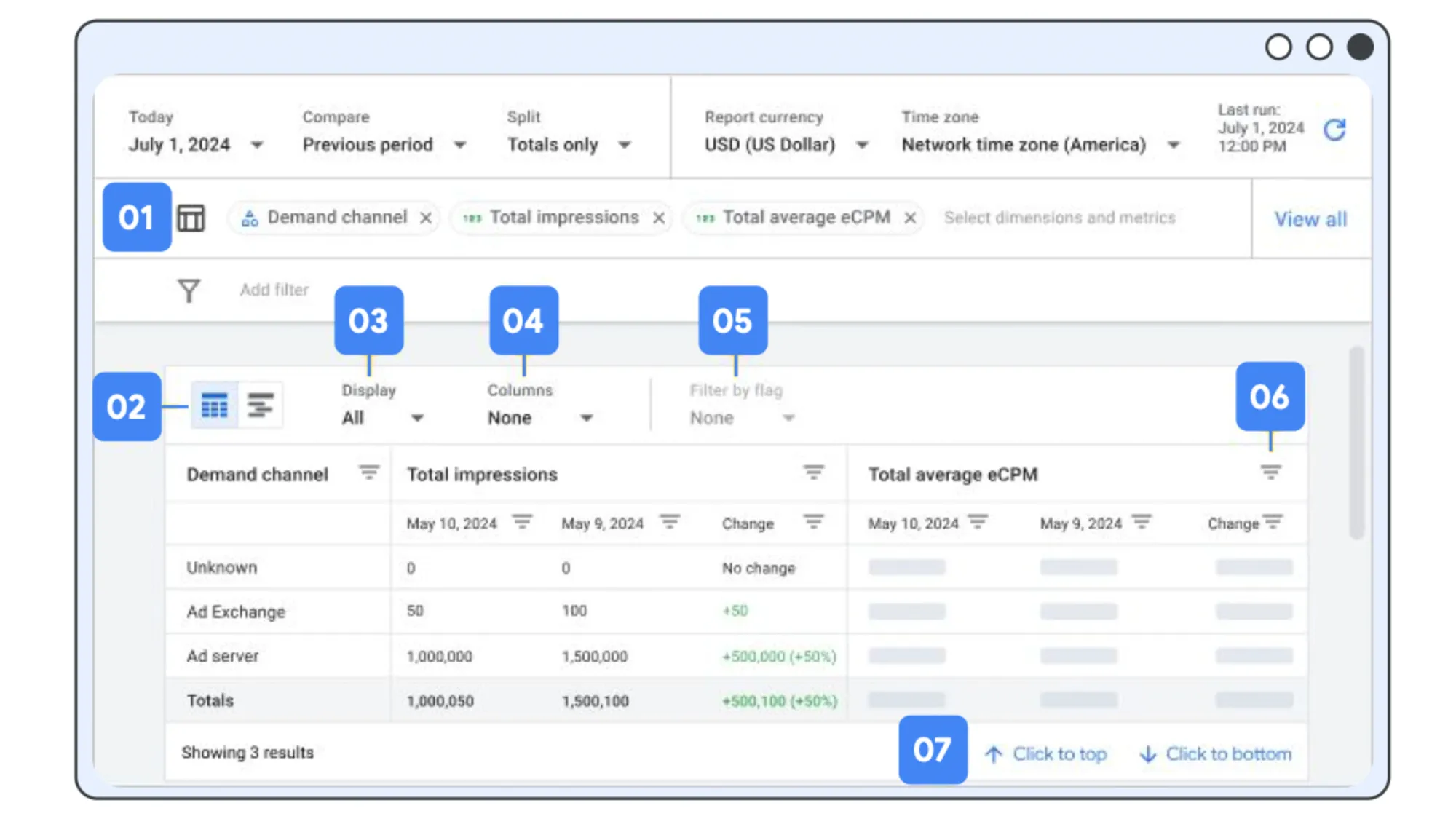Click the sort icon on Total average eCPM column

click(x=1270, y=472)
